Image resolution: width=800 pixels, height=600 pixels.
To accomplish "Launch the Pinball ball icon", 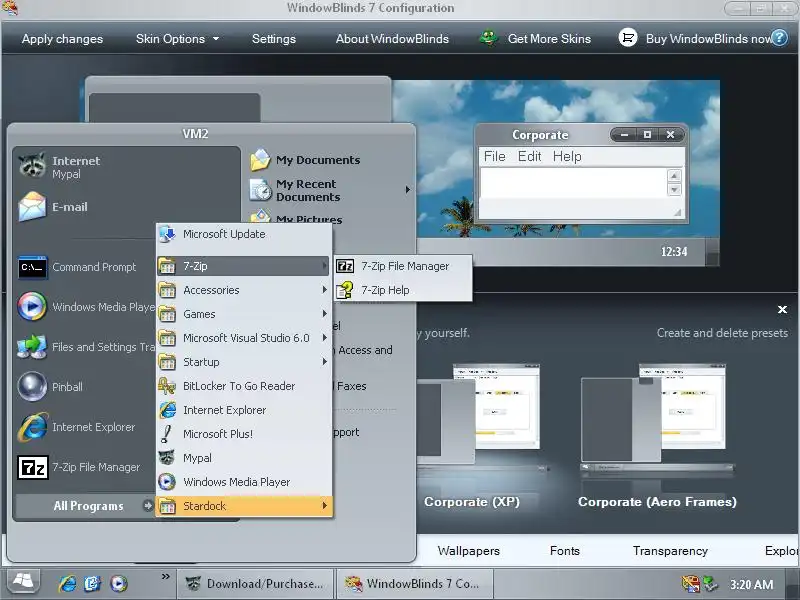I will 32,386.
